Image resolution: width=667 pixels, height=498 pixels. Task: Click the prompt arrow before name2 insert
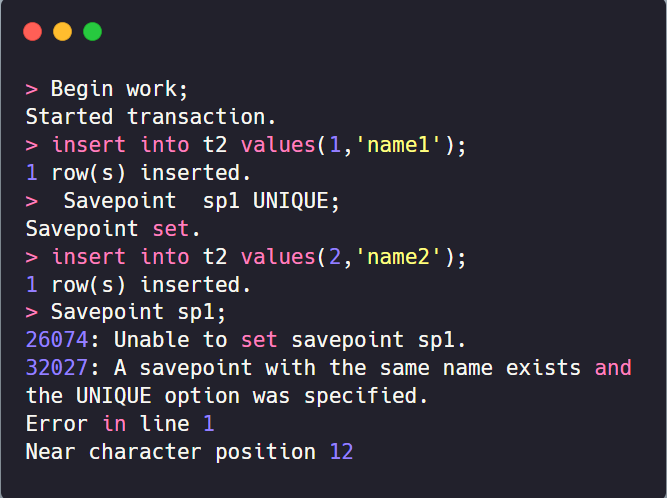click(31, 257)
